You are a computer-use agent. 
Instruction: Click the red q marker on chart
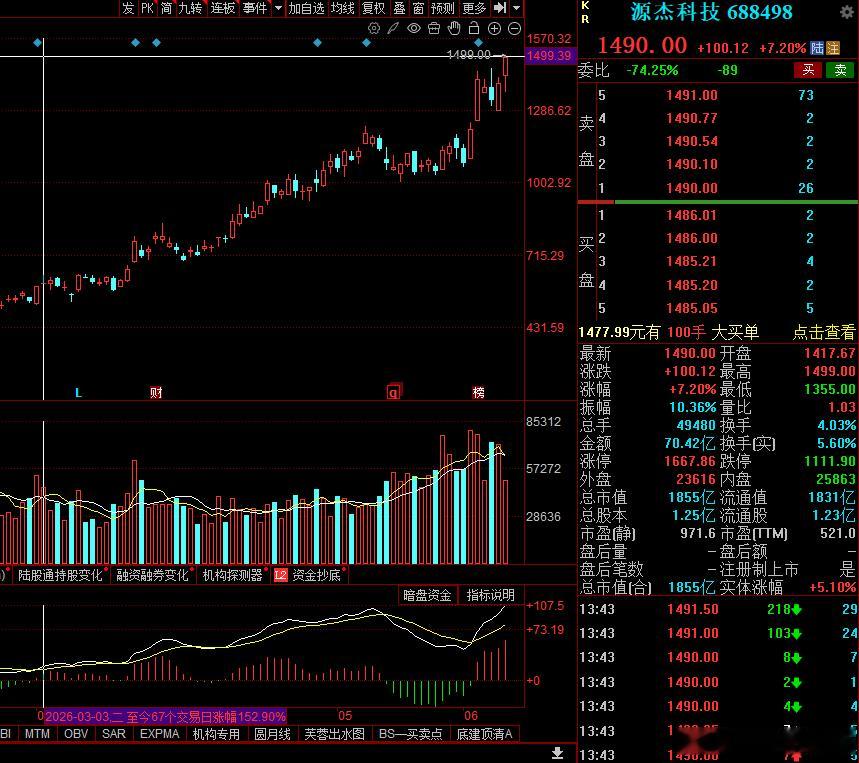pos(394,391)
